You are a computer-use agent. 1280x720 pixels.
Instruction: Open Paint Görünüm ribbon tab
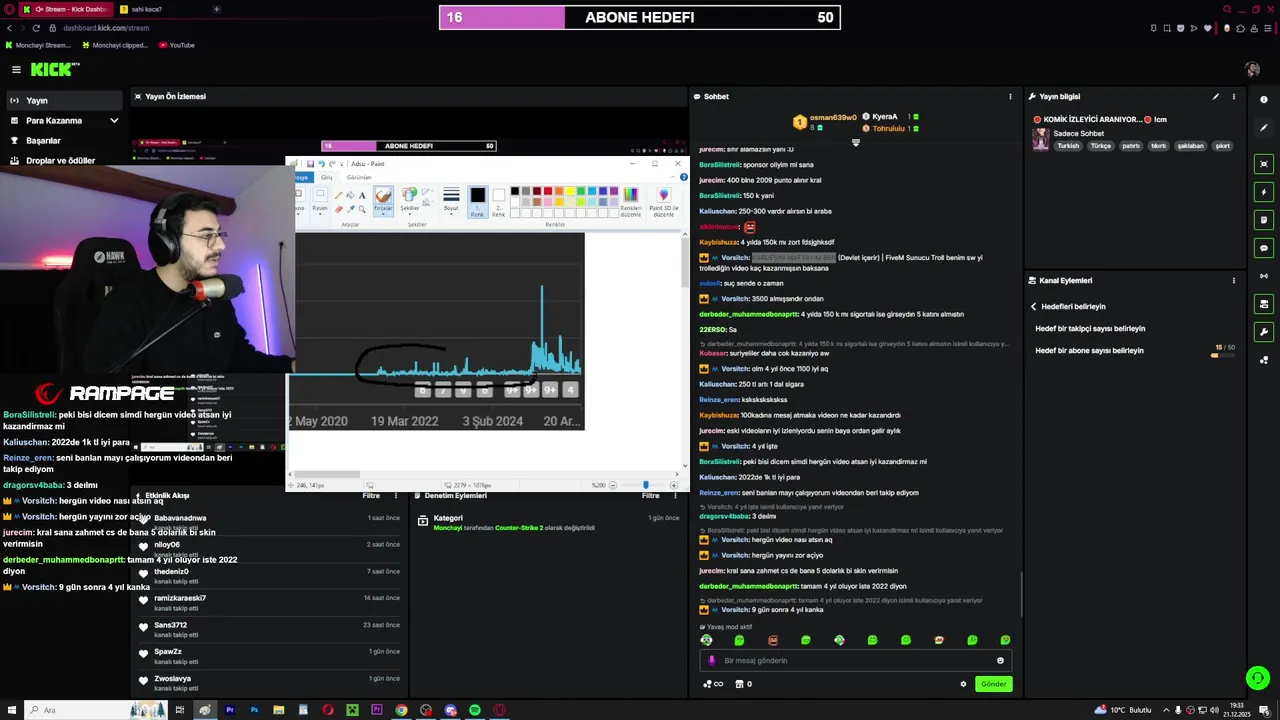pyautogui.click(x=358, y=177)
